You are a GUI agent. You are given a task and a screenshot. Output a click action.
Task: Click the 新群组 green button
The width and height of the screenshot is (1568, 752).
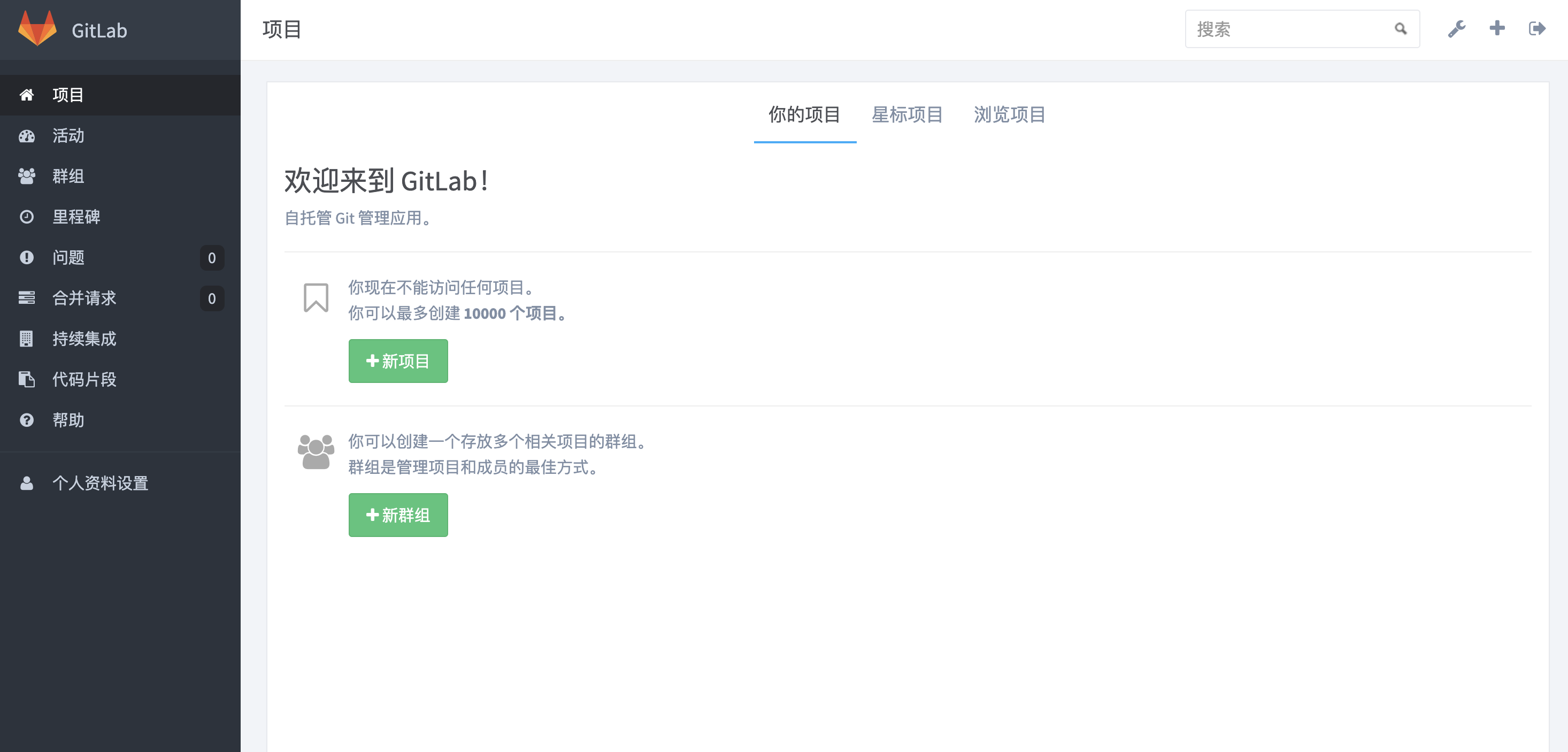397,515
